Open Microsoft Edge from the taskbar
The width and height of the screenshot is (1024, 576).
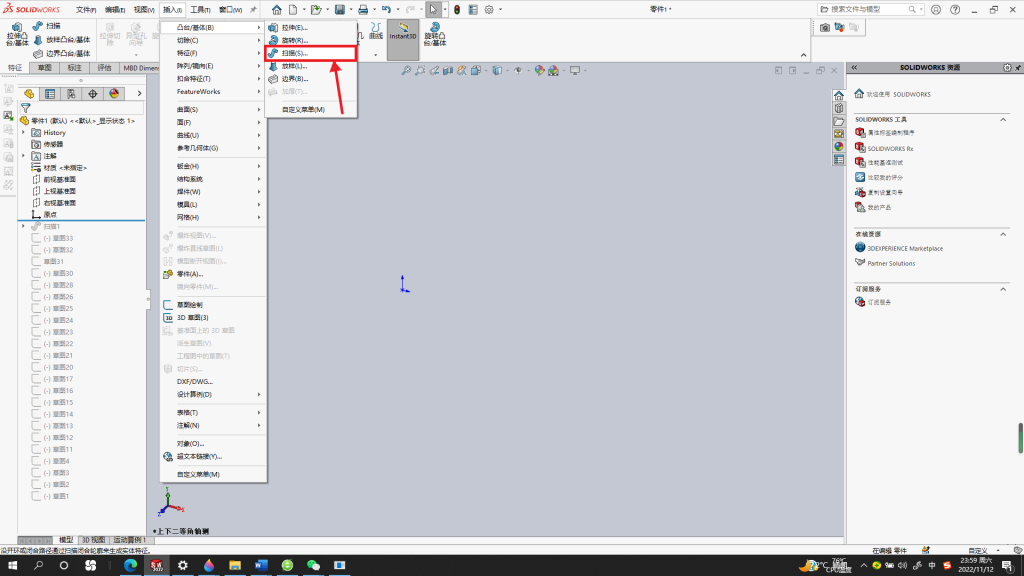point(131,566)
